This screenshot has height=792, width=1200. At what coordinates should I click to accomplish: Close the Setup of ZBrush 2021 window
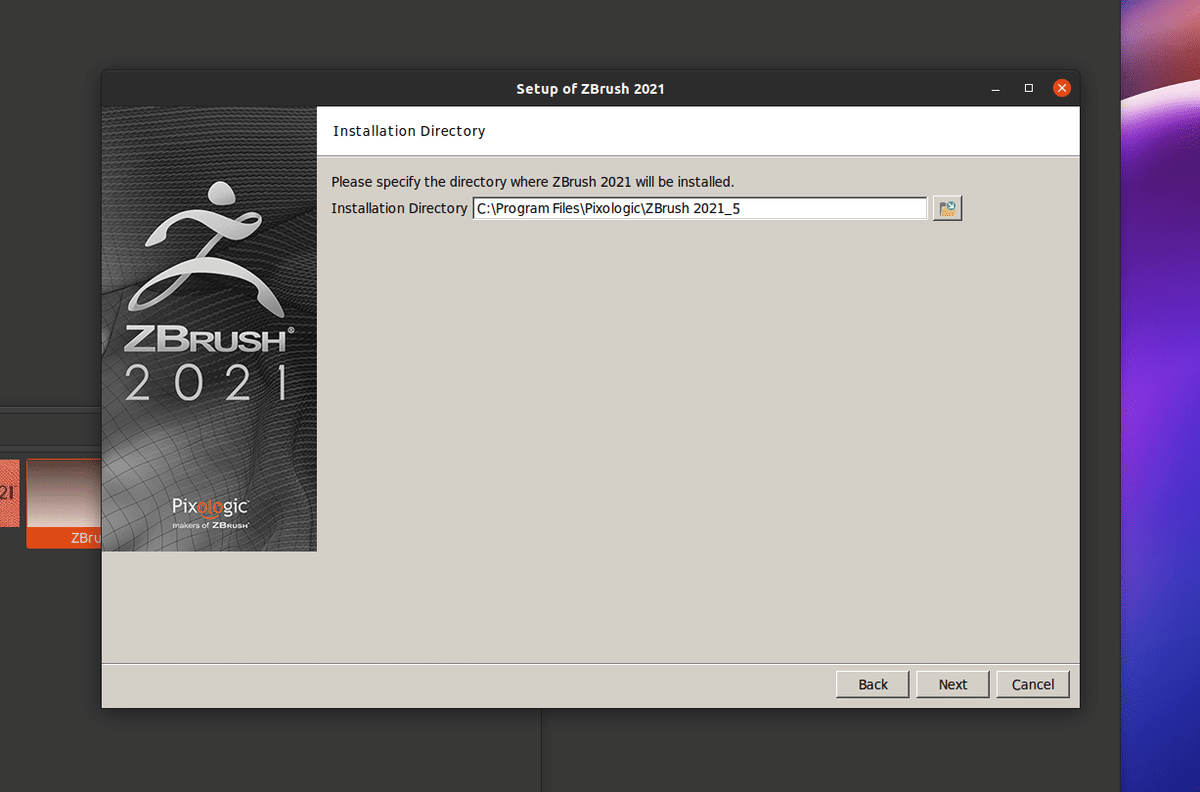click(1062, 88)
